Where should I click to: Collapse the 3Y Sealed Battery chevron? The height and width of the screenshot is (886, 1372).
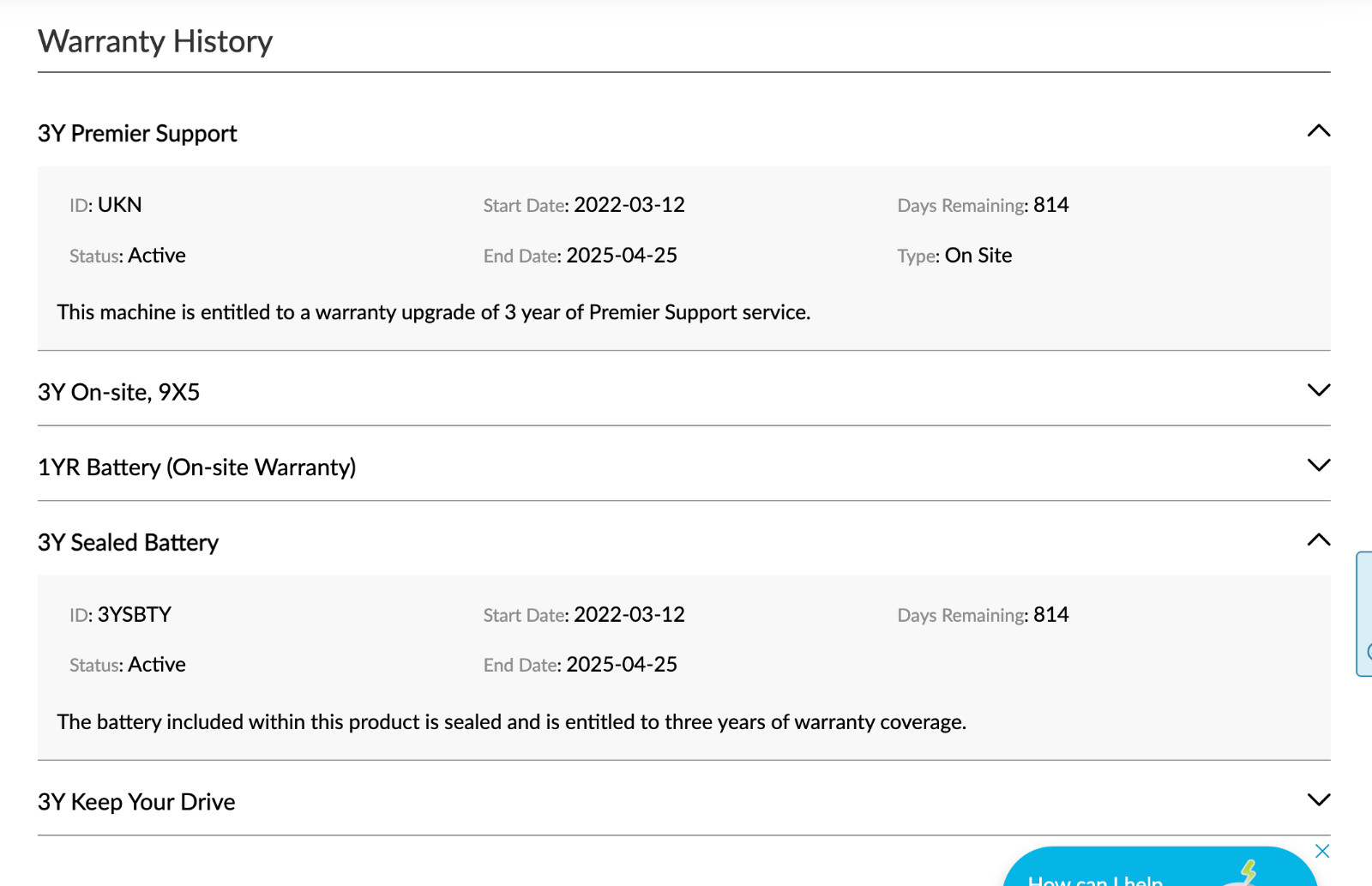coord(1318,540)
